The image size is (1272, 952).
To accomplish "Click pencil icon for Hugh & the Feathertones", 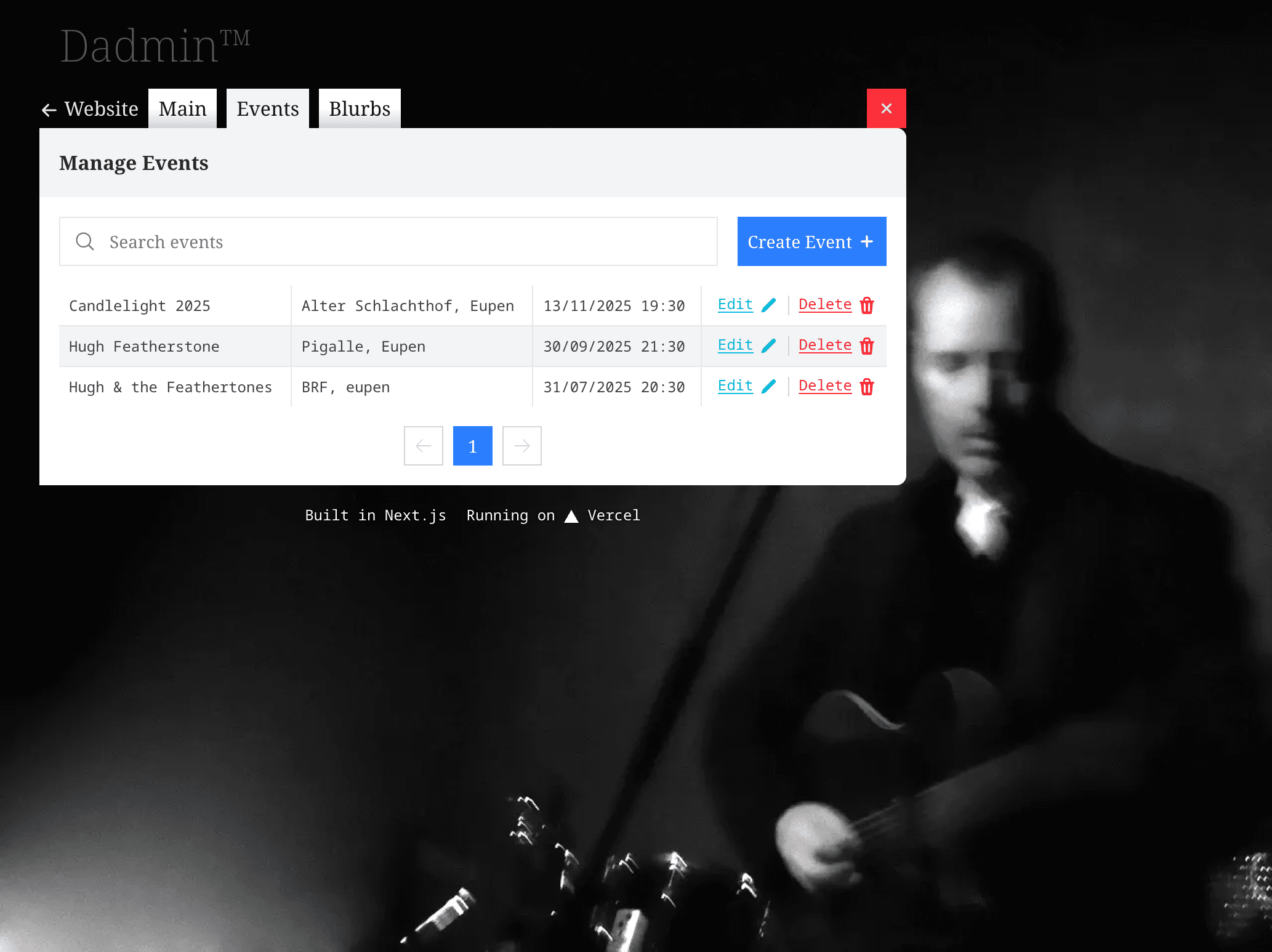I will coord(768,387).
